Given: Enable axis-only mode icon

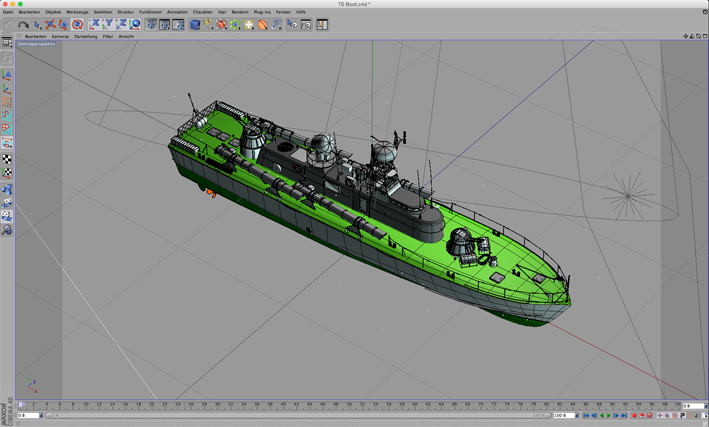Looking at the screenshot, I should 7,89.
